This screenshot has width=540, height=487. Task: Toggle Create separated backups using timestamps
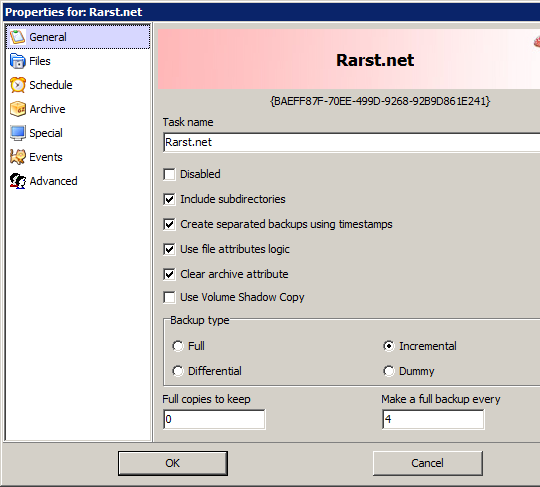[169, 224]
